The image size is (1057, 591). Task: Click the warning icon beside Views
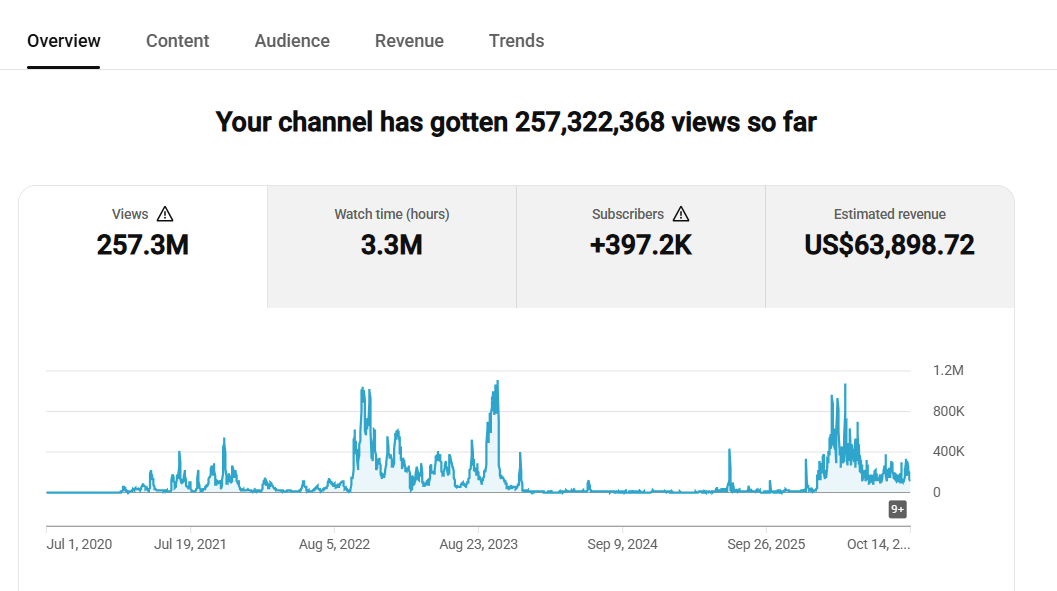165,214
